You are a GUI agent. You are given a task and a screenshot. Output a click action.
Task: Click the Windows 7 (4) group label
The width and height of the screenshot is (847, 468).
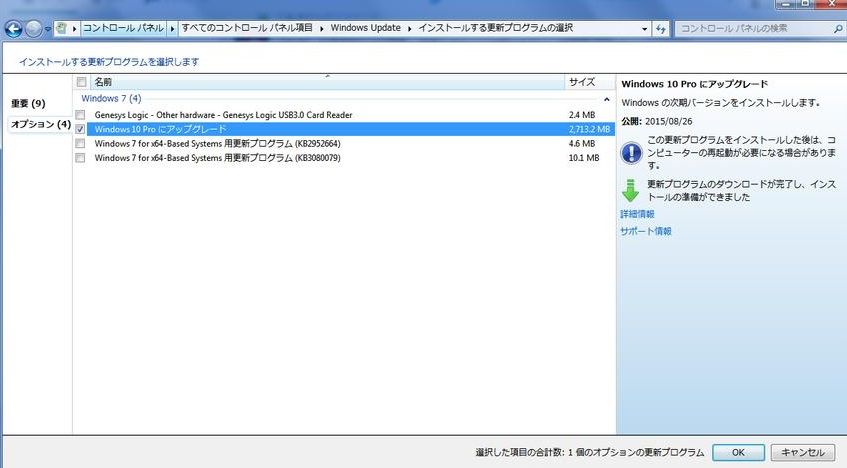[x=111, y=98]
